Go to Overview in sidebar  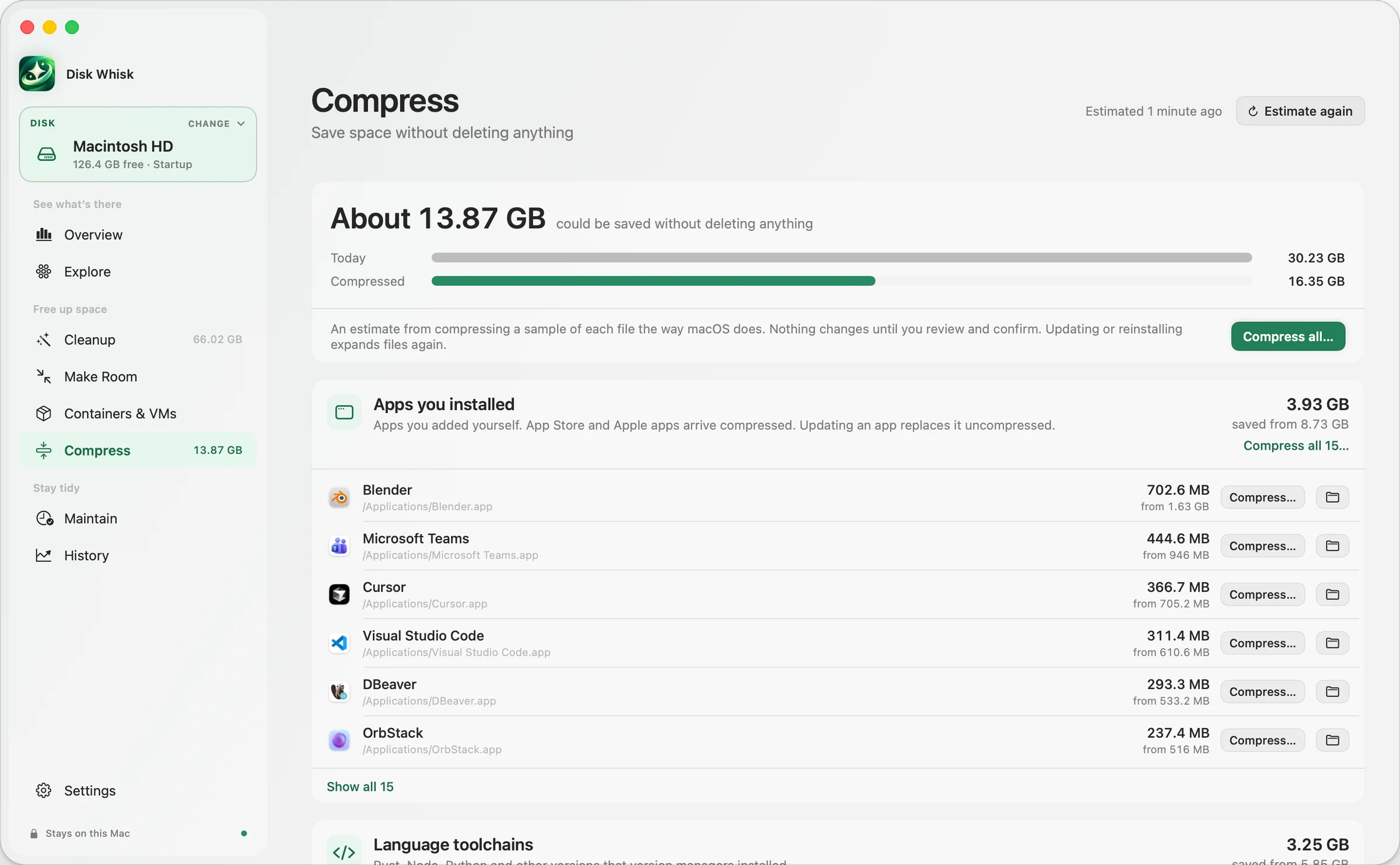coord(138,234)
